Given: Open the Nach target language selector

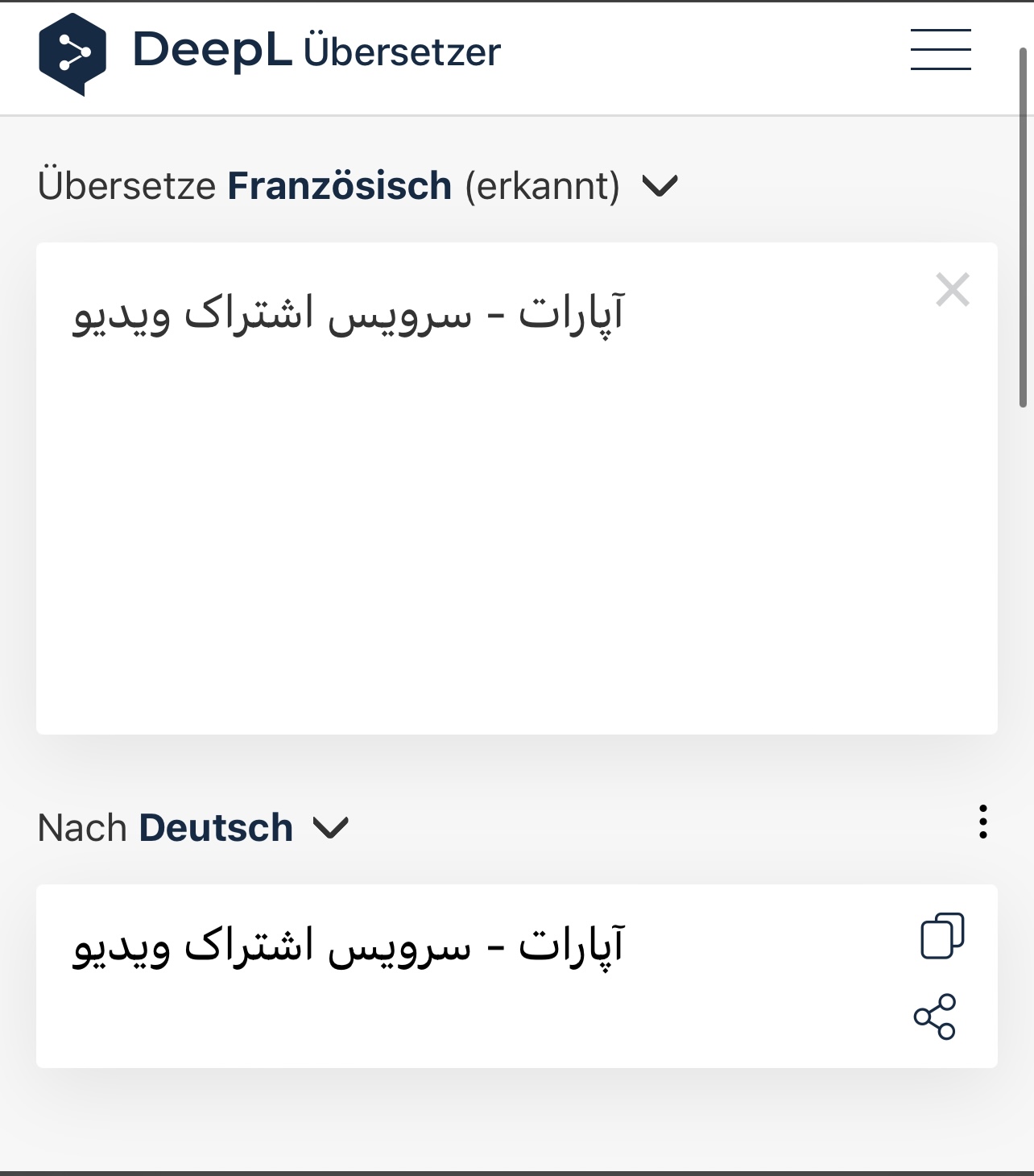Looking at the screenshot, I should point(193,828).
